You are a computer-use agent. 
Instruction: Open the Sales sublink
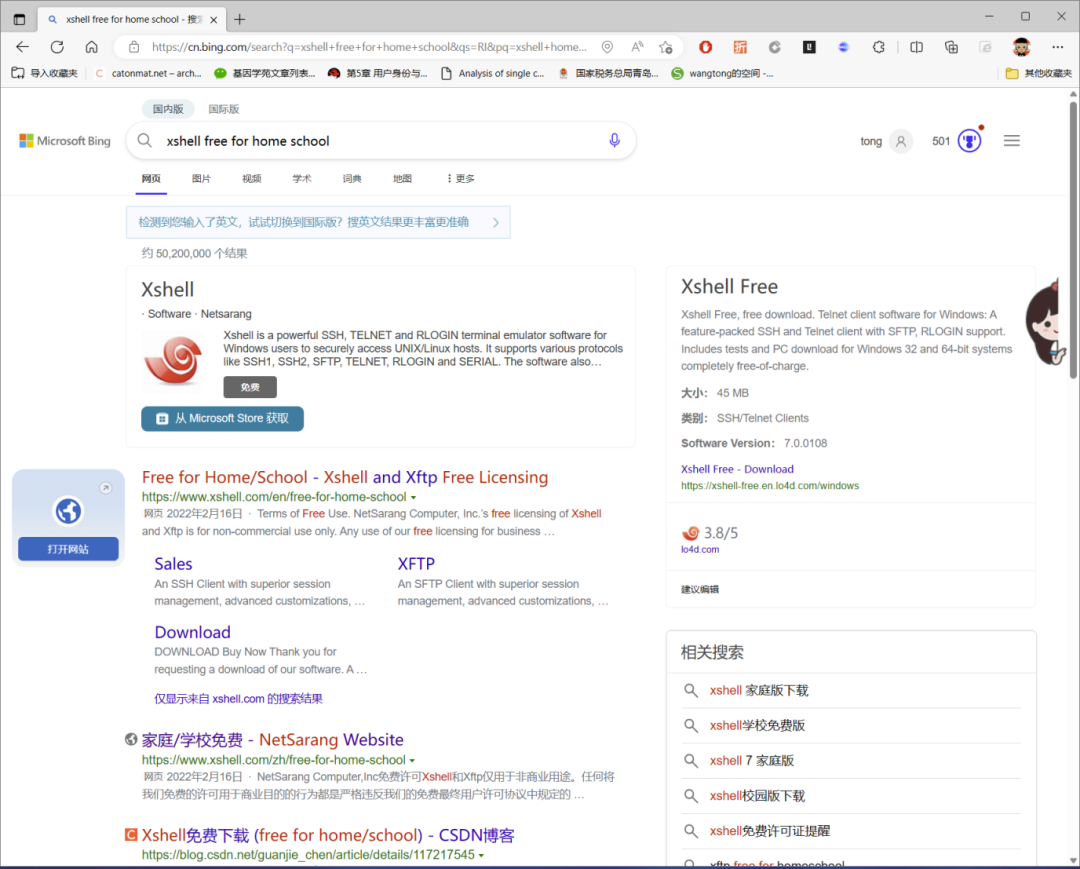[174, 564]
